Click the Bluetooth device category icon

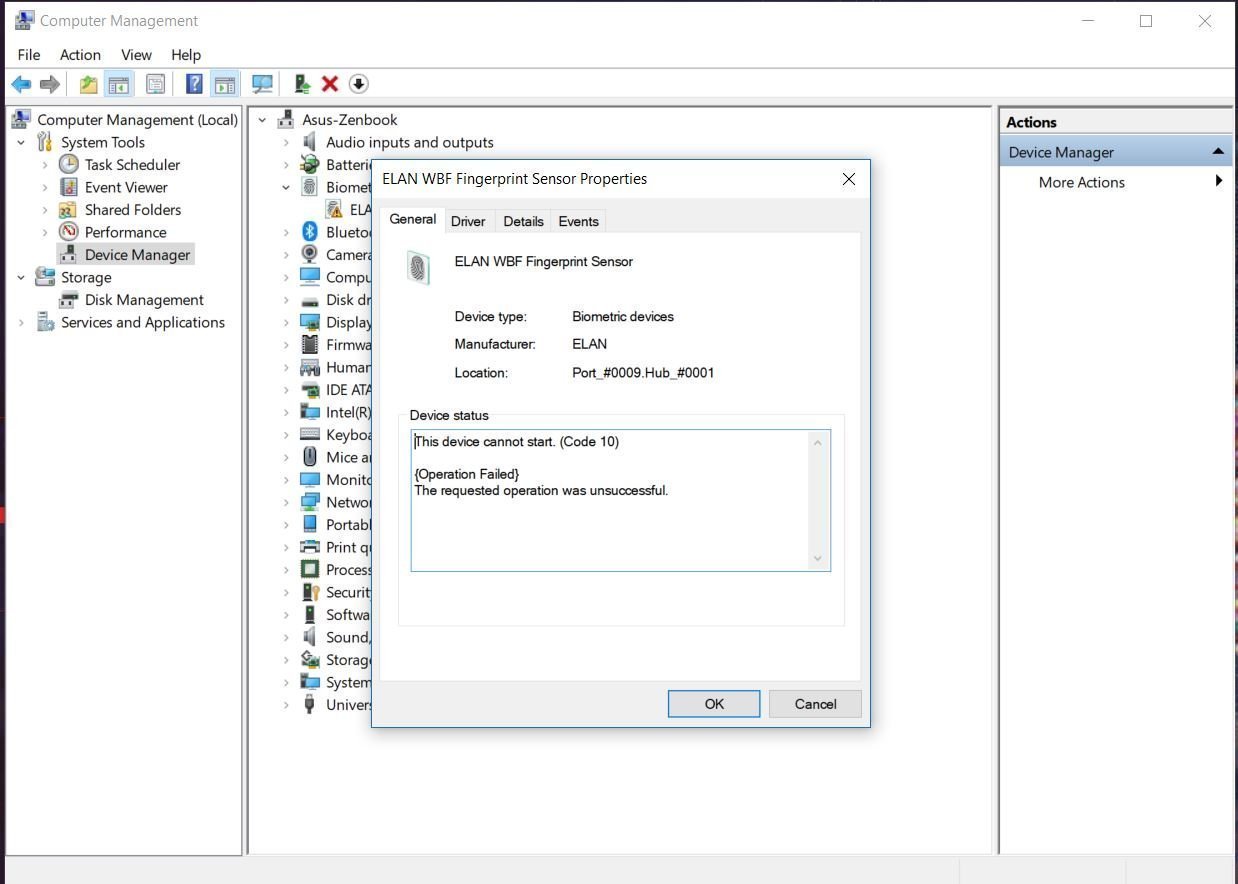point(310,232)
